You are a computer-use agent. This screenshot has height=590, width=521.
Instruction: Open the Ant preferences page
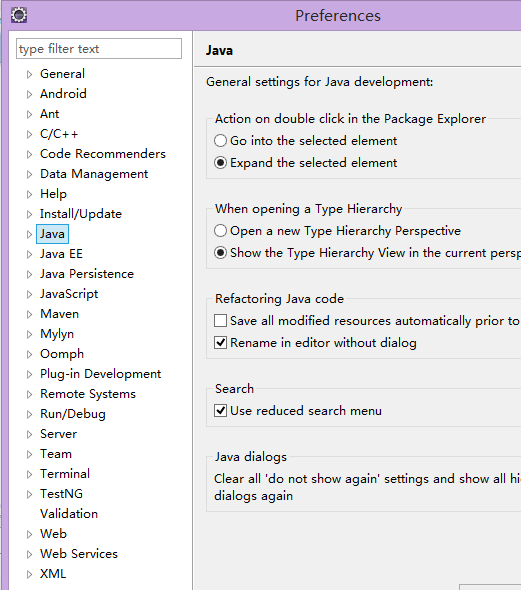pos(50,114)
